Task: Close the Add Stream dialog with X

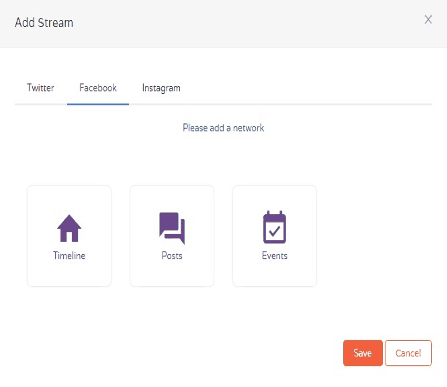Action: coord(428,20)
